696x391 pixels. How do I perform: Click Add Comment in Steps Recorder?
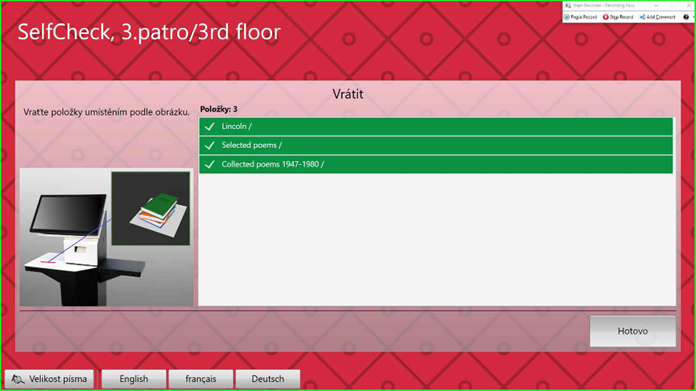[657, 17]
